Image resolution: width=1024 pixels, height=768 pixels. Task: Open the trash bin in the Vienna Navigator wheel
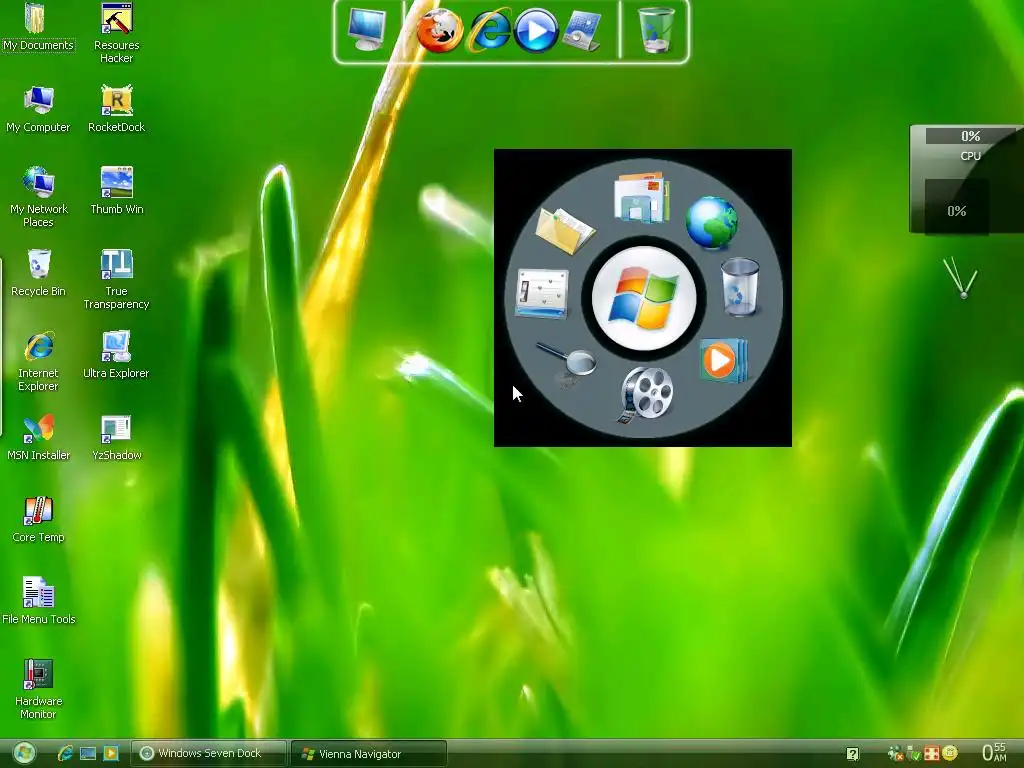[x=740, y=287]
